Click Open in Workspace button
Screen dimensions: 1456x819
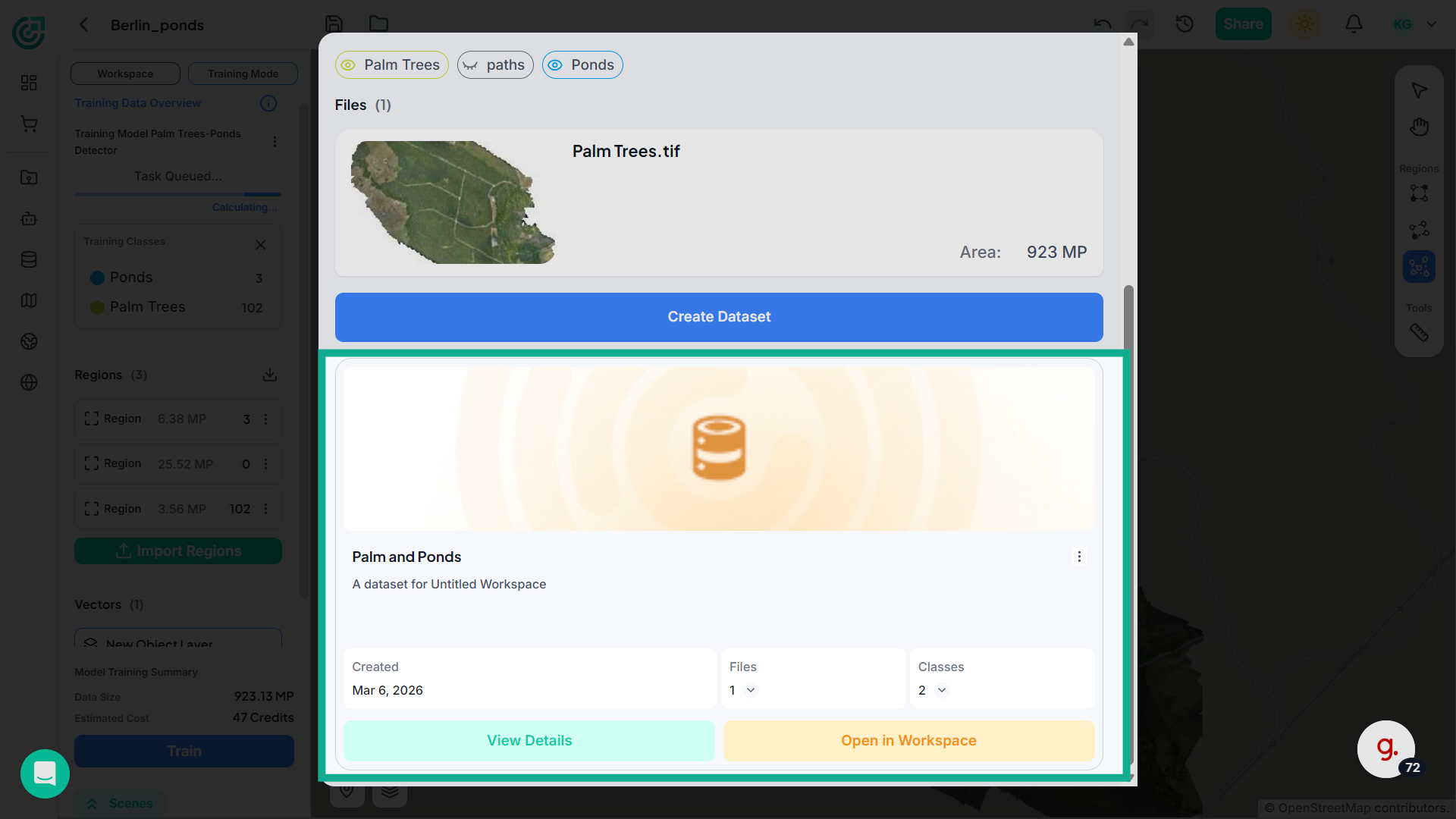(908, 740)
